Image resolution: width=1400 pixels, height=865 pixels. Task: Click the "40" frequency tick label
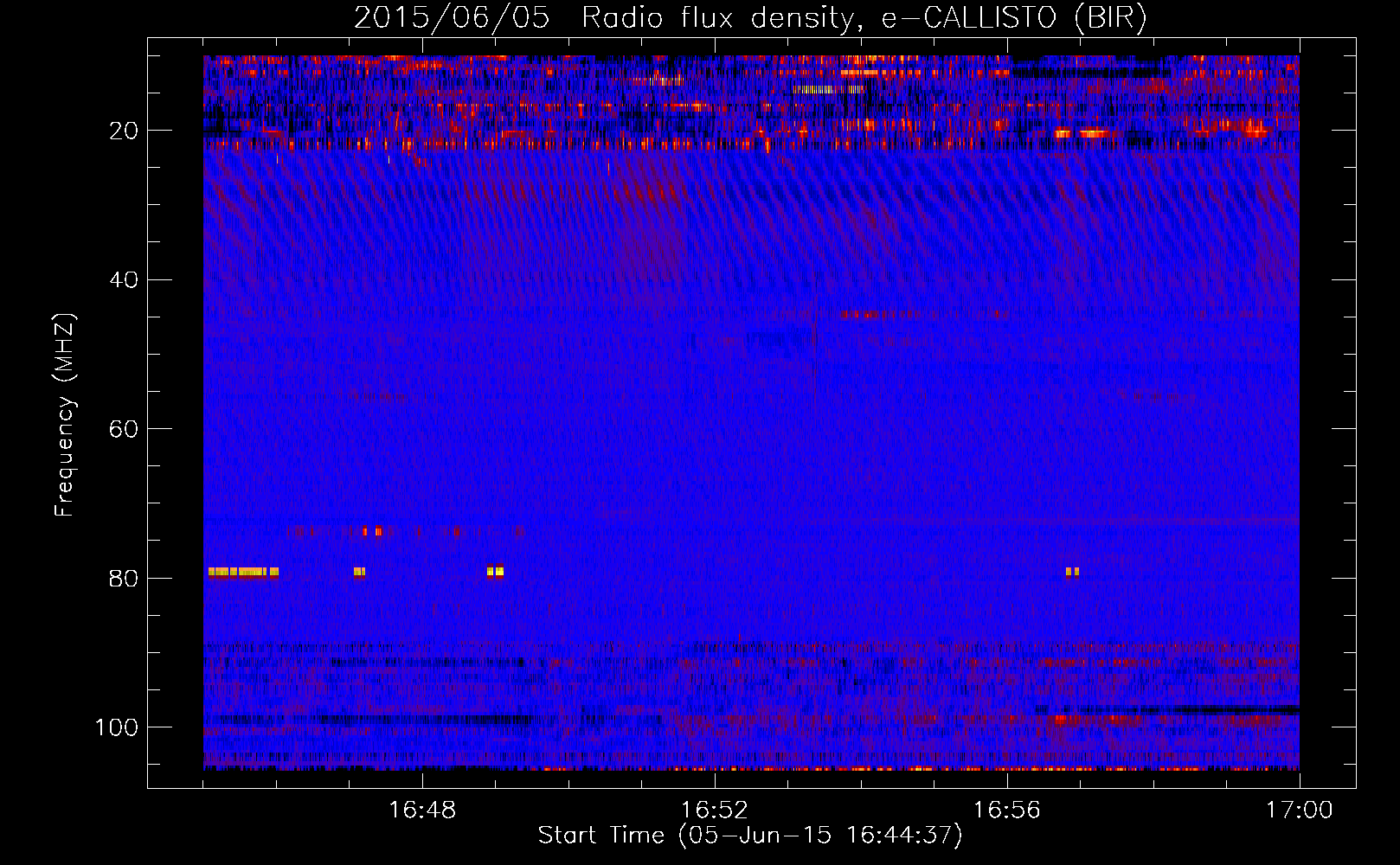tap(124, 280)
